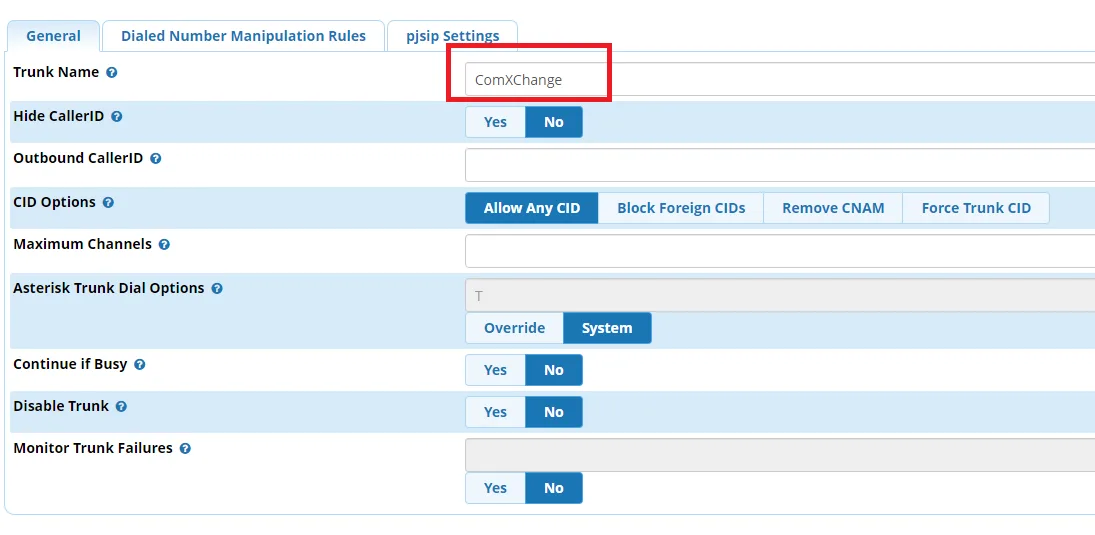Click the Trunk Name input field

click(x=780, y=80)
